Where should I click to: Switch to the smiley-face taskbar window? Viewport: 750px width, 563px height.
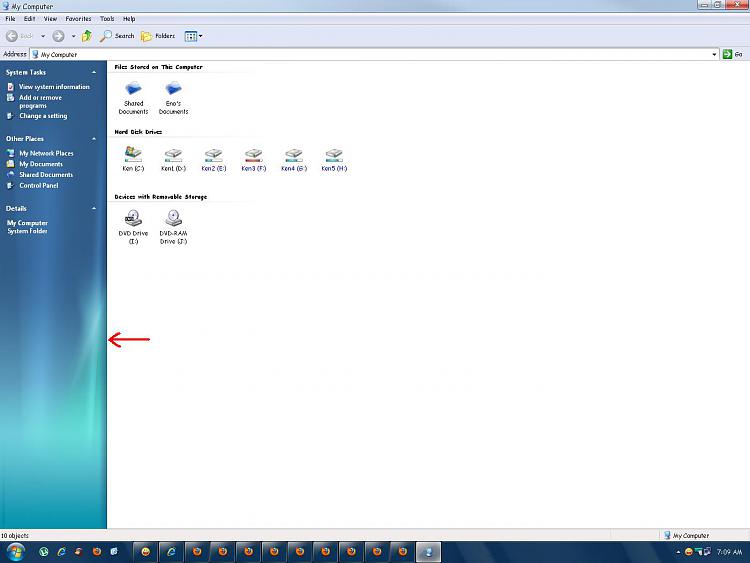point(145,552)
